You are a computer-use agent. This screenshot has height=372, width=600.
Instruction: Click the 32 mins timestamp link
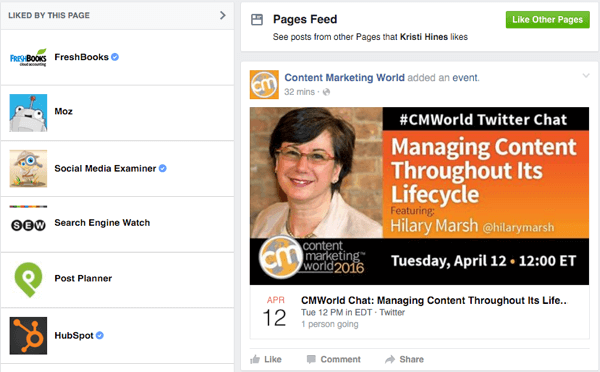point(299,92)
